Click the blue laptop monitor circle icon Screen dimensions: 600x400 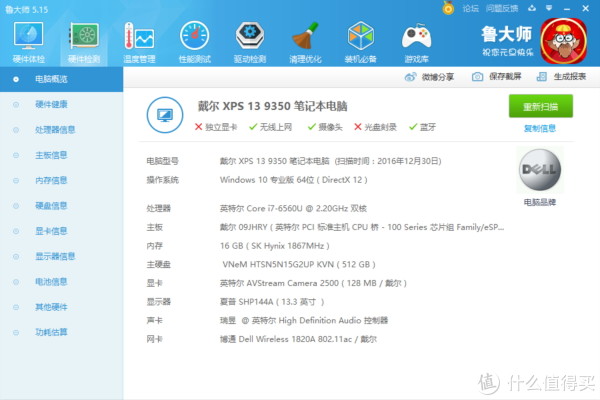[165, 115]
